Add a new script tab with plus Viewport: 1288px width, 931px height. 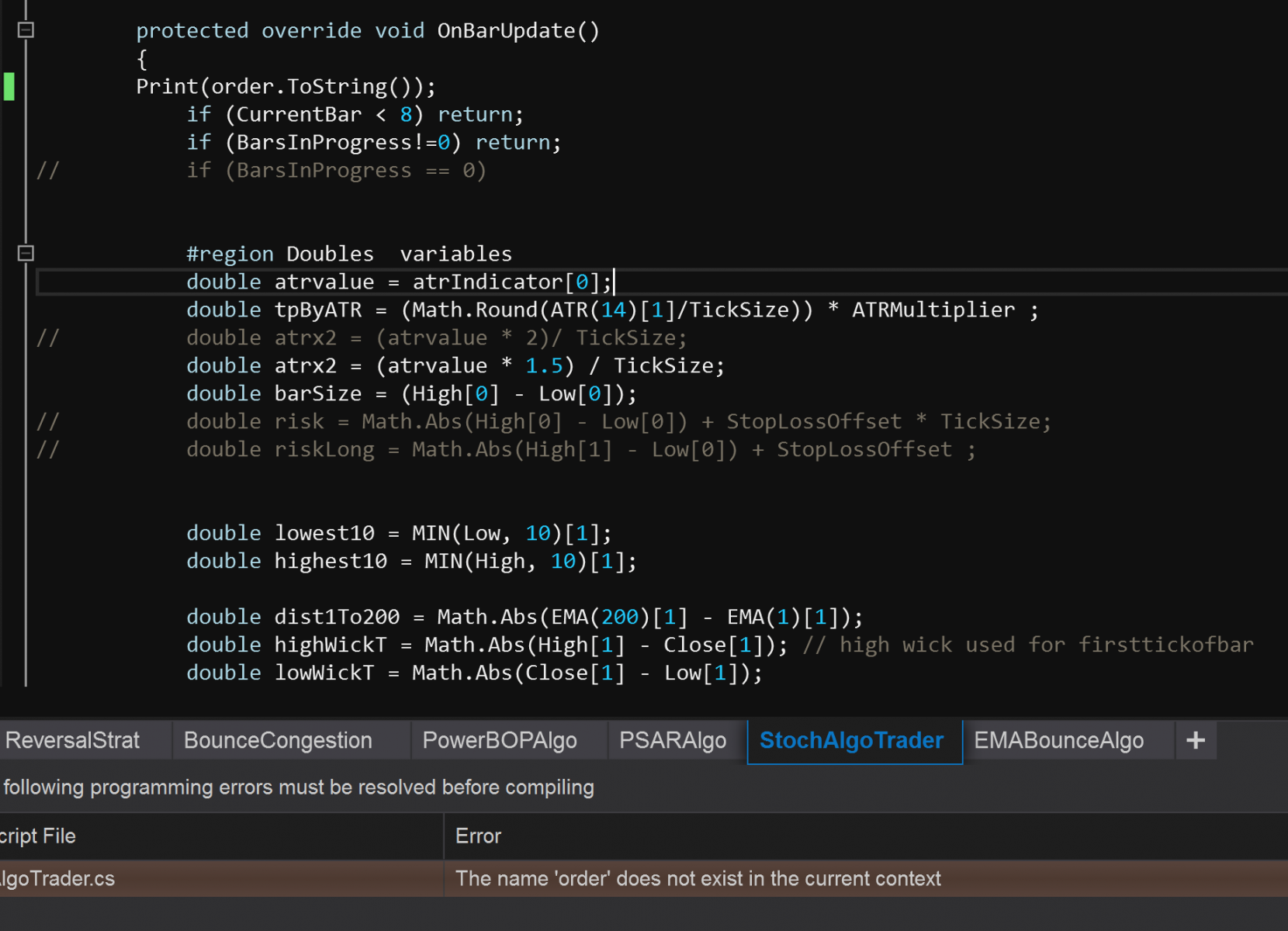(x=1195, y=740)
